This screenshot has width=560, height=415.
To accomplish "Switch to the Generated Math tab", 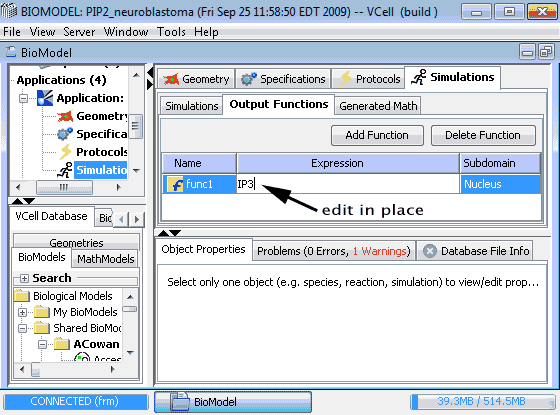I will (378, 106).
